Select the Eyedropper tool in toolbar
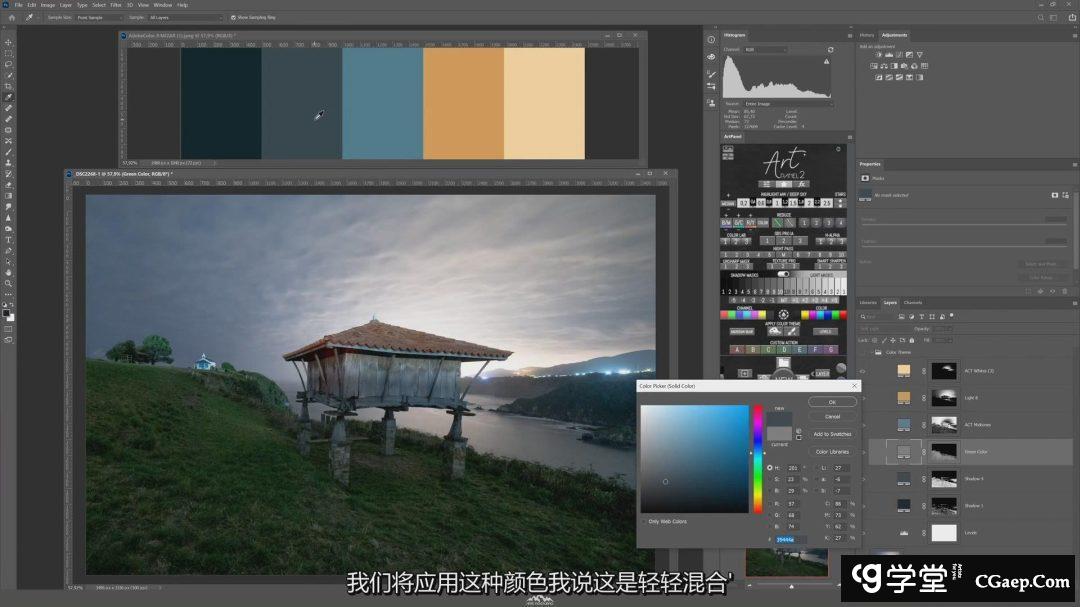 (8, 97)
